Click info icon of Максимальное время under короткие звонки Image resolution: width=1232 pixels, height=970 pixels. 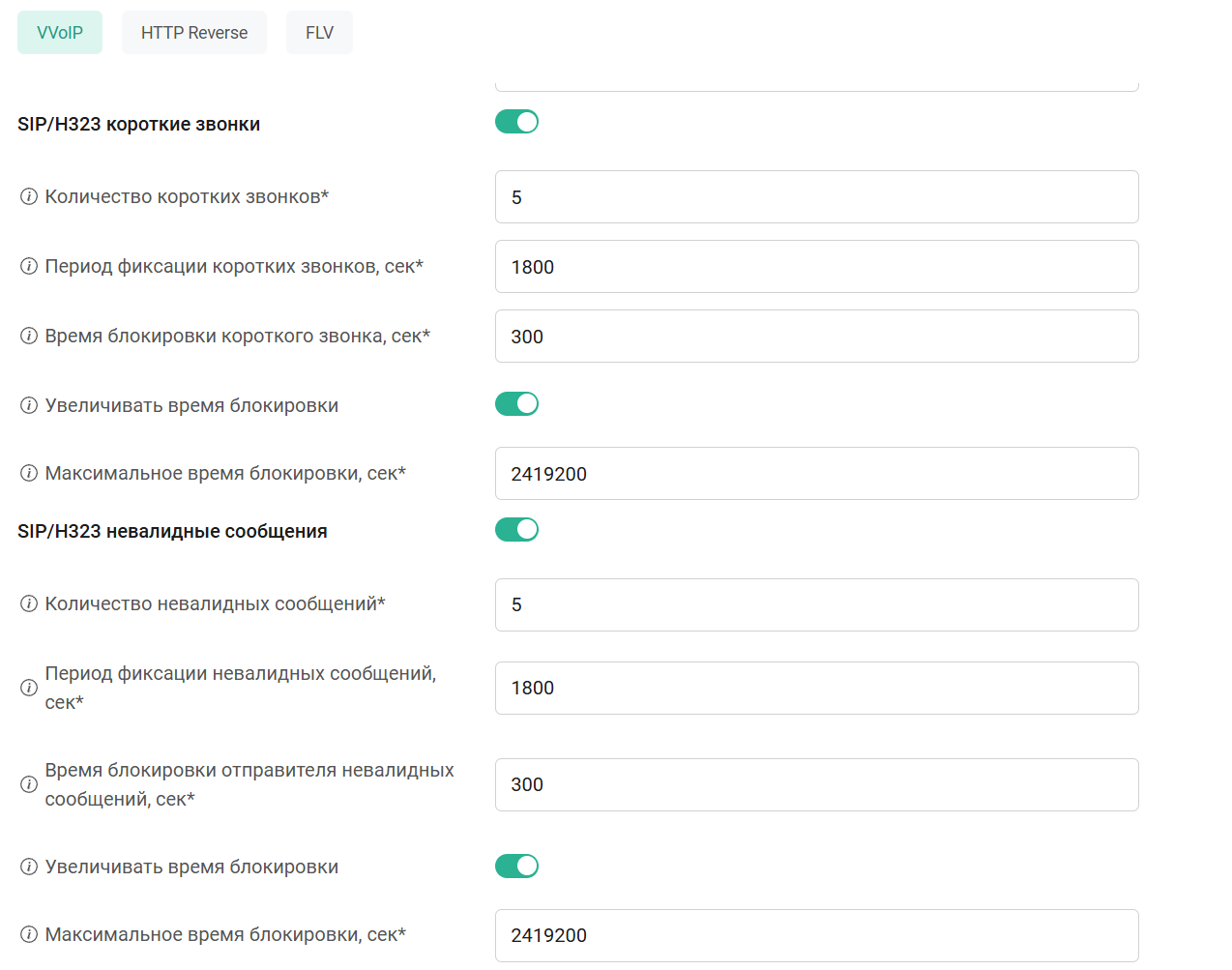(x=29, y=474)
